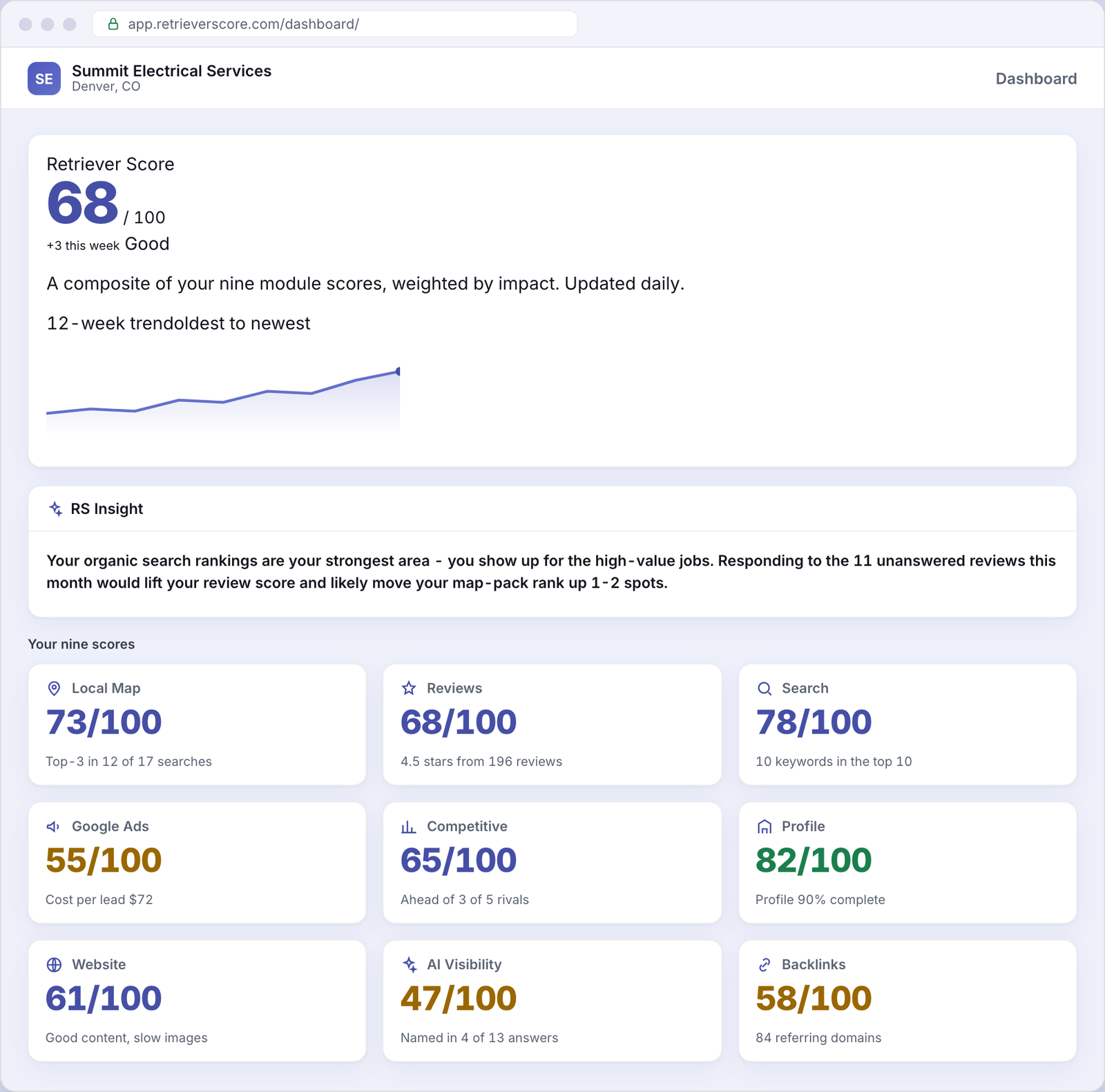Click the '+3 this week' change label
Viewport: 1105px width, 1092px height.
coord(83,246)
